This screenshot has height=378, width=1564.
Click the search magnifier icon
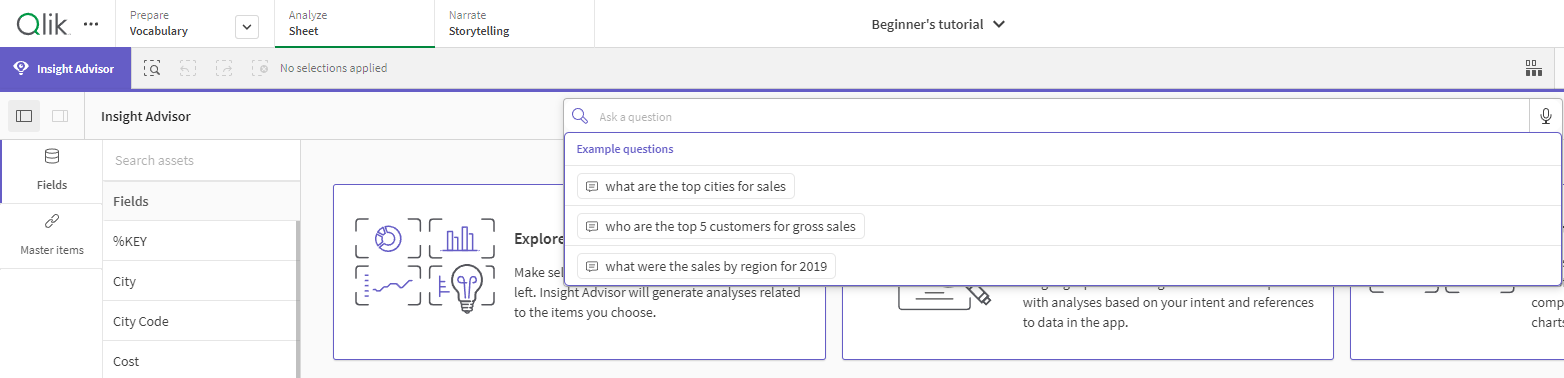pos(580,116)
